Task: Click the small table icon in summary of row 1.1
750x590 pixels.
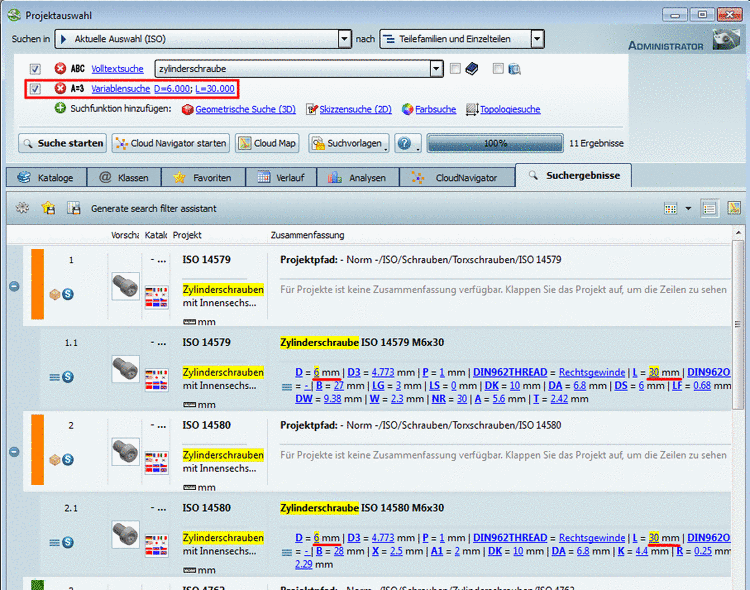Action: (x=287, y=387)
